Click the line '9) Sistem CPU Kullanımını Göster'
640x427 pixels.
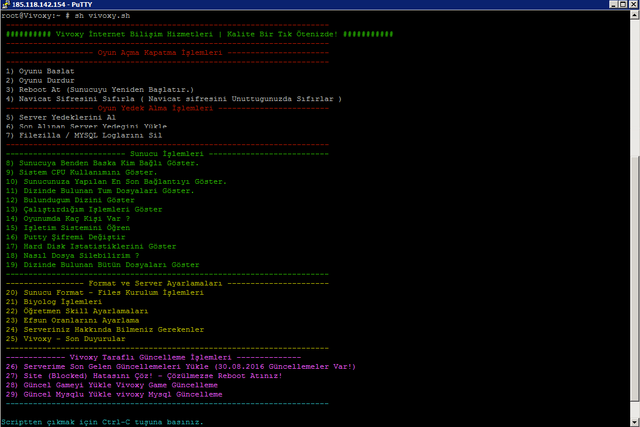[81, 172]
